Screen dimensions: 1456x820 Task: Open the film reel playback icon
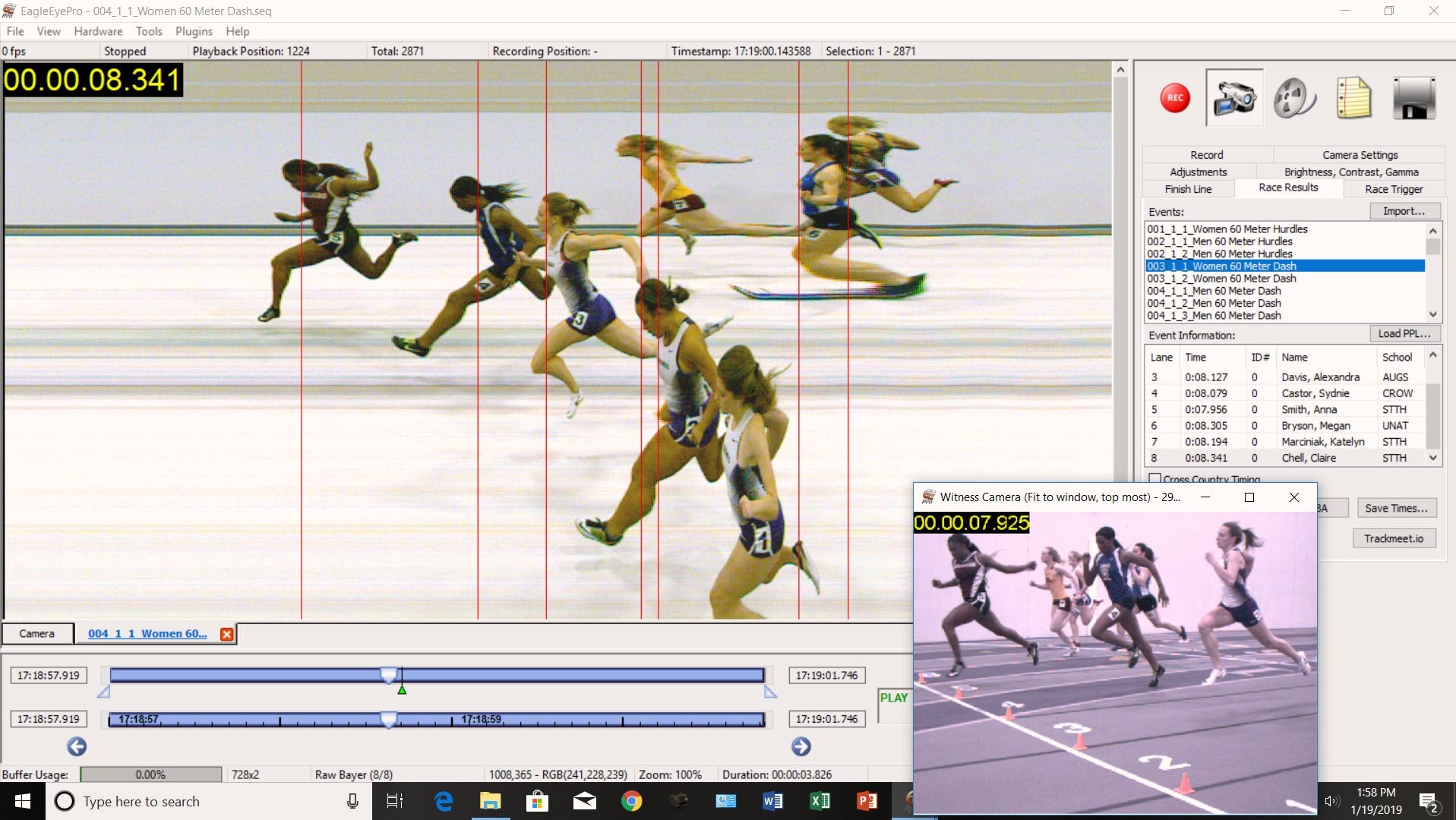click(x=1293, y=98)
